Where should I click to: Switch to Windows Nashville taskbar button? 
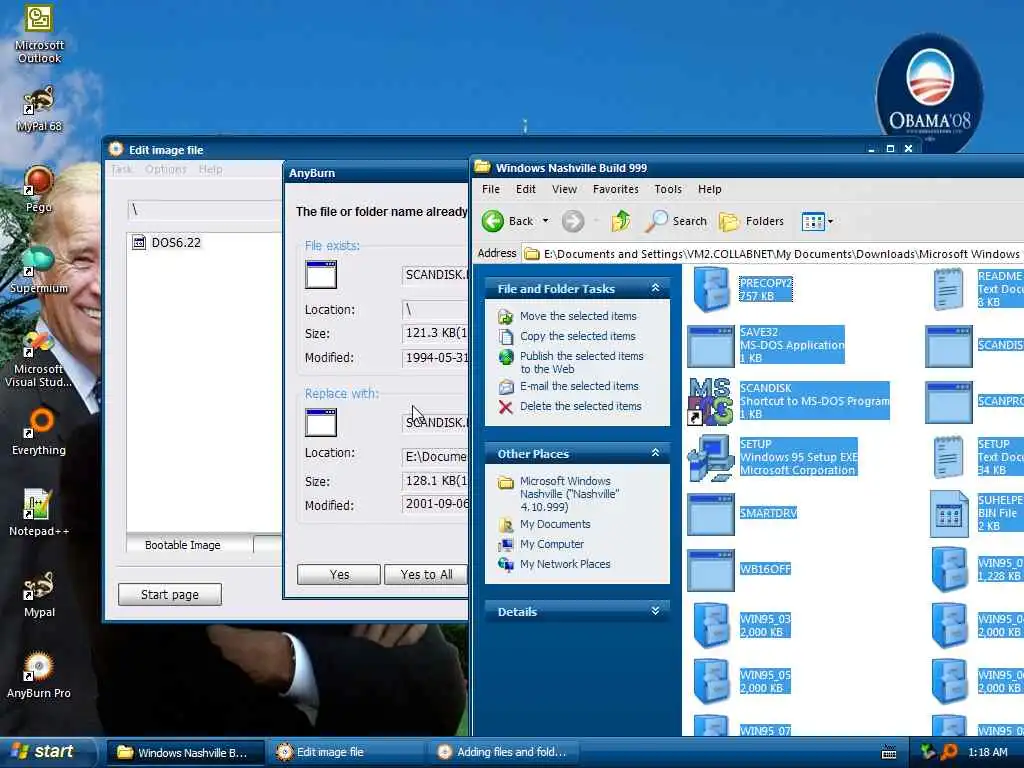pos(185,752)
